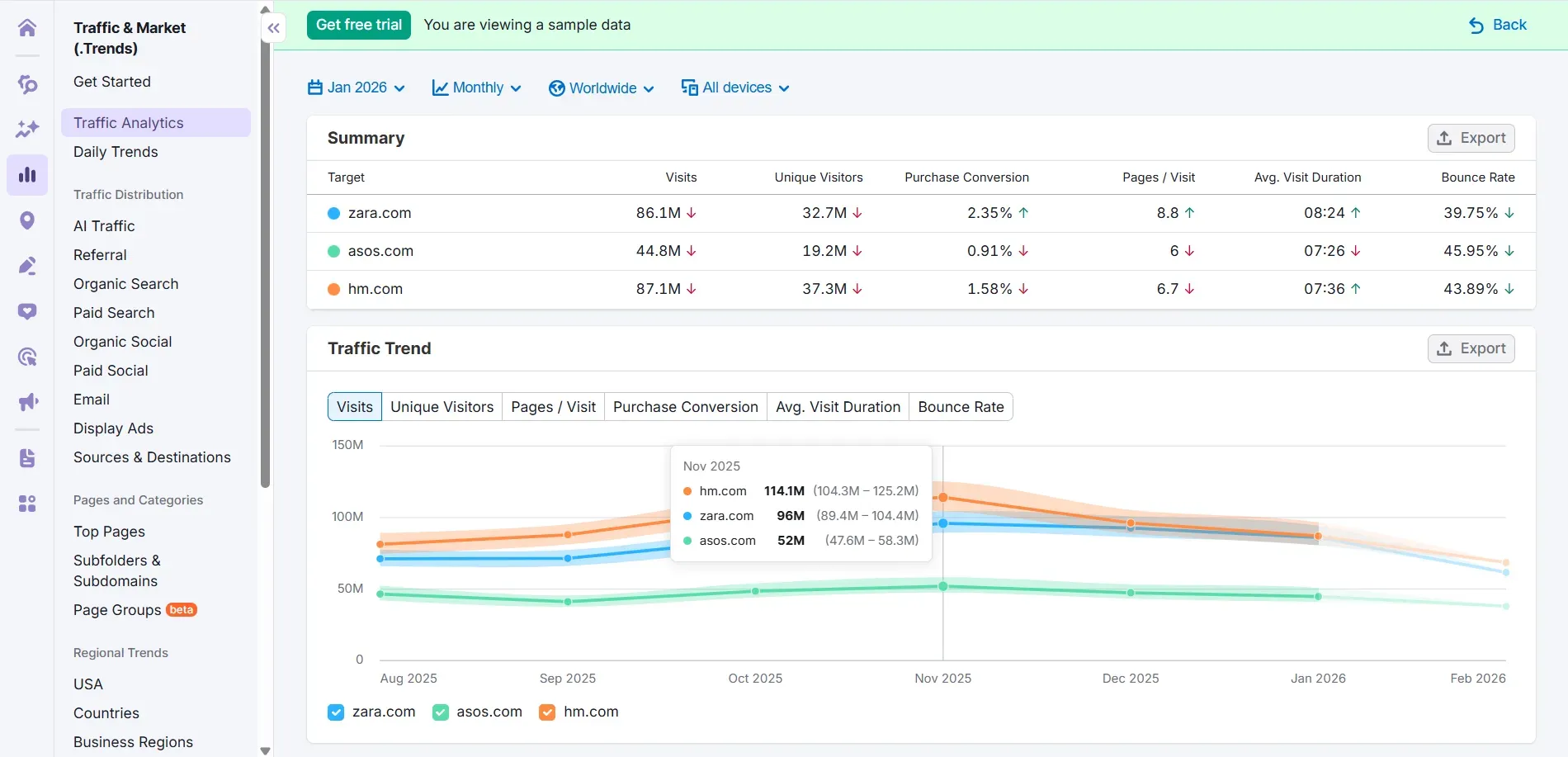Open the All devices dropdown

click(x=735, y=88)
